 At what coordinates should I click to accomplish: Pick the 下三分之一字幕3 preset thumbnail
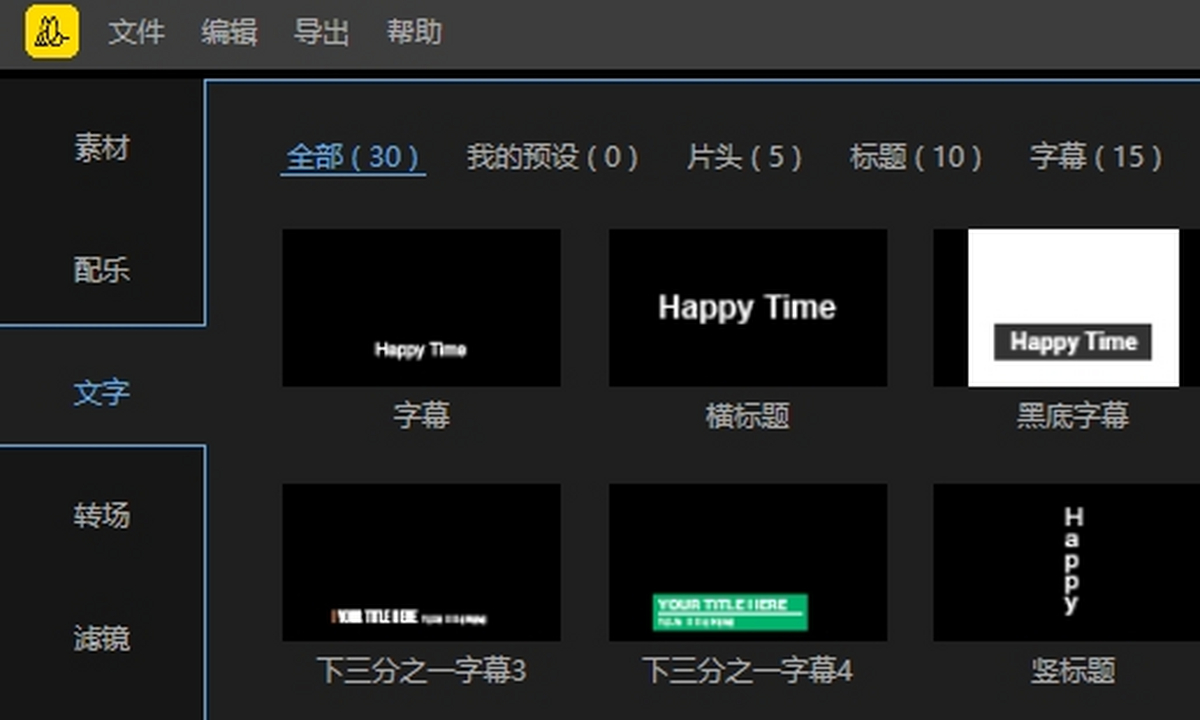[421, 562]
